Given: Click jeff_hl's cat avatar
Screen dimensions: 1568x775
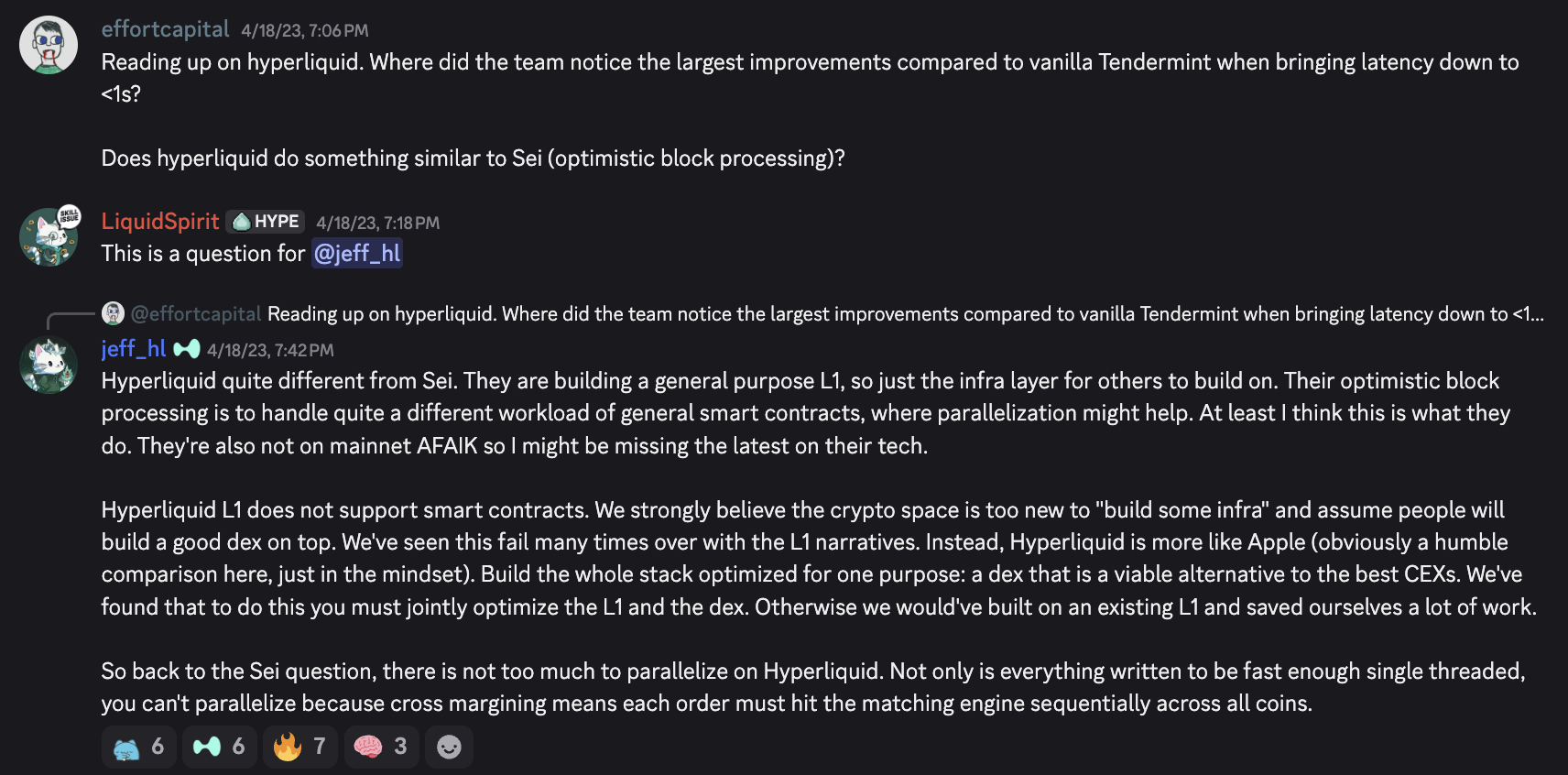Looking at the screenshot, I should click(x=49, y=364).
